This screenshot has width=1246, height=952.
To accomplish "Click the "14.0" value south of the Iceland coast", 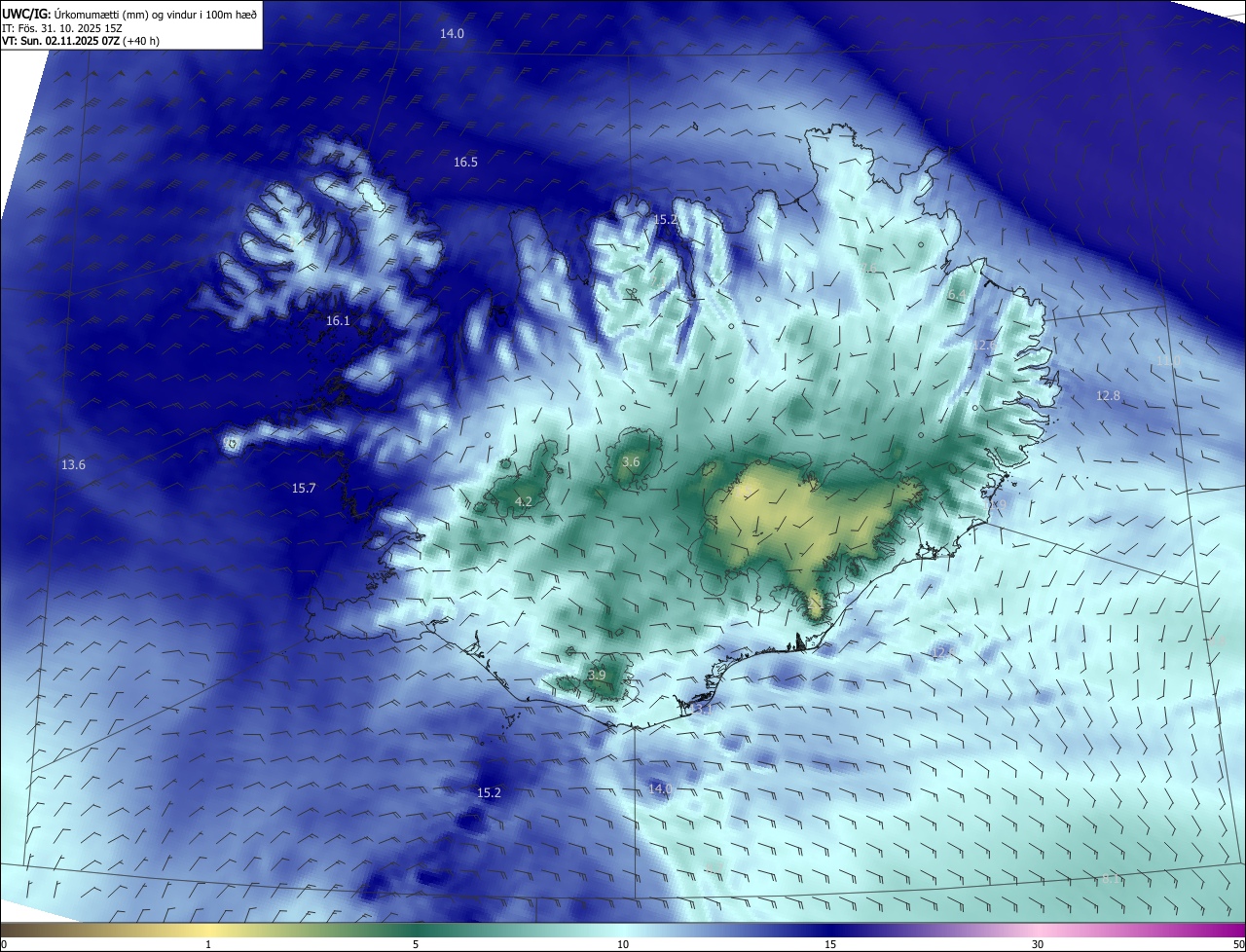I will click(660, 789).
